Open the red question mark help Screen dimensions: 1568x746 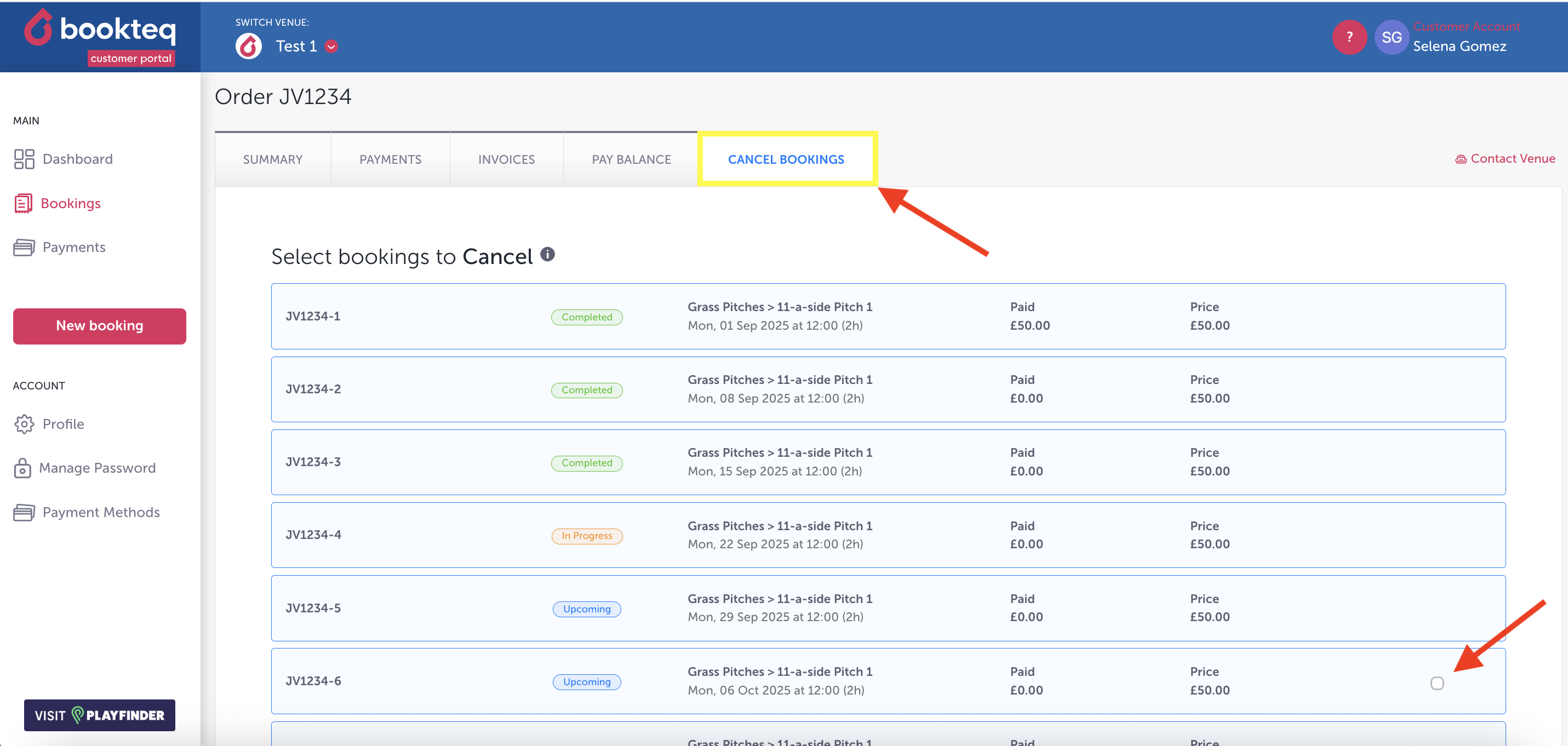[x=1349, y=38]
